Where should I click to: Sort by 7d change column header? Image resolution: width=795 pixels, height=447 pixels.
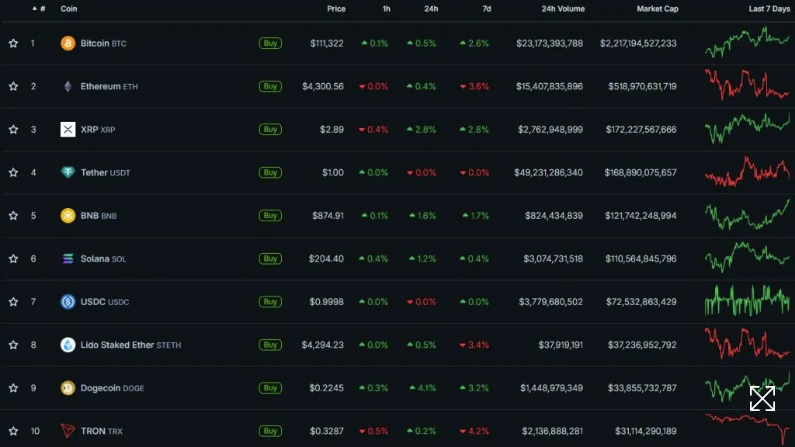click(486, 9)
